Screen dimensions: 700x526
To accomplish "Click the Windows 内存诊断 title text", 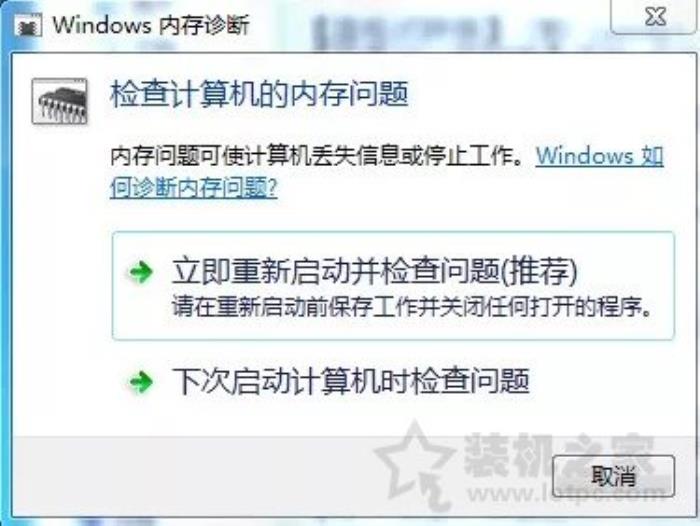I will click(x=151, y=25).
